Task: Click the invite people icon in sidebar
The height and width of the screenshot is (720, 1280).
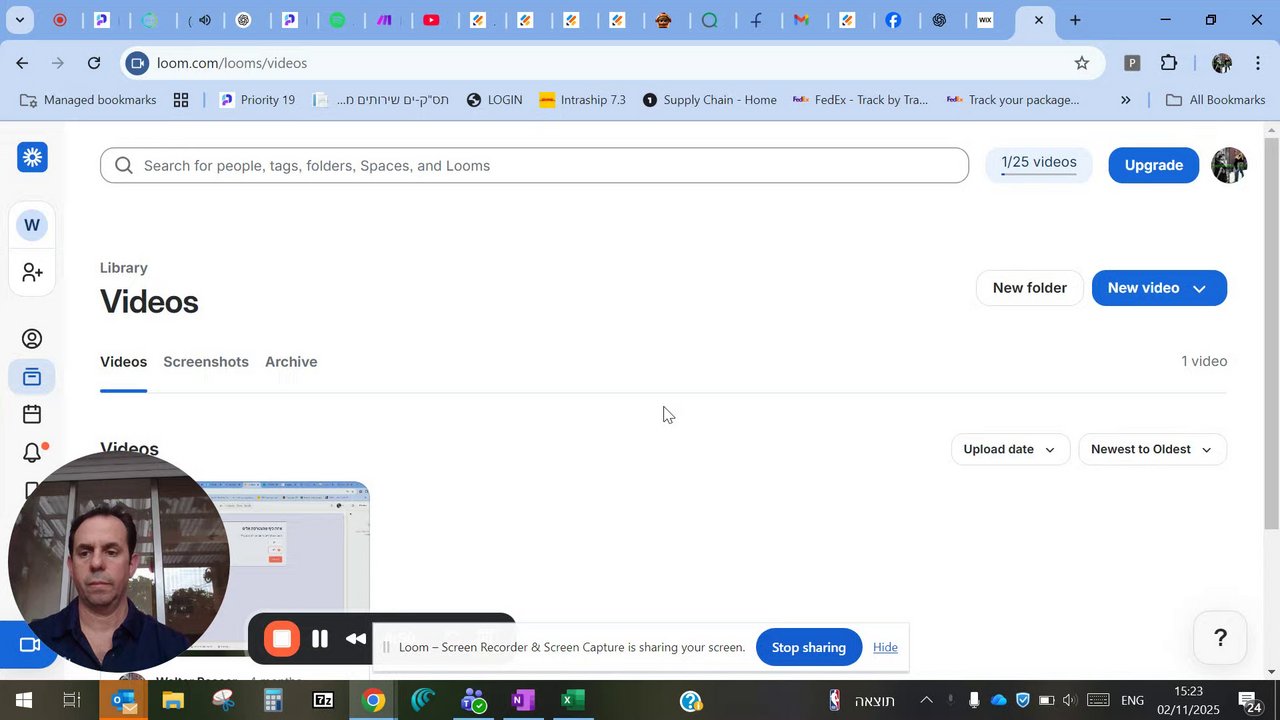Action: pos(32,272)
